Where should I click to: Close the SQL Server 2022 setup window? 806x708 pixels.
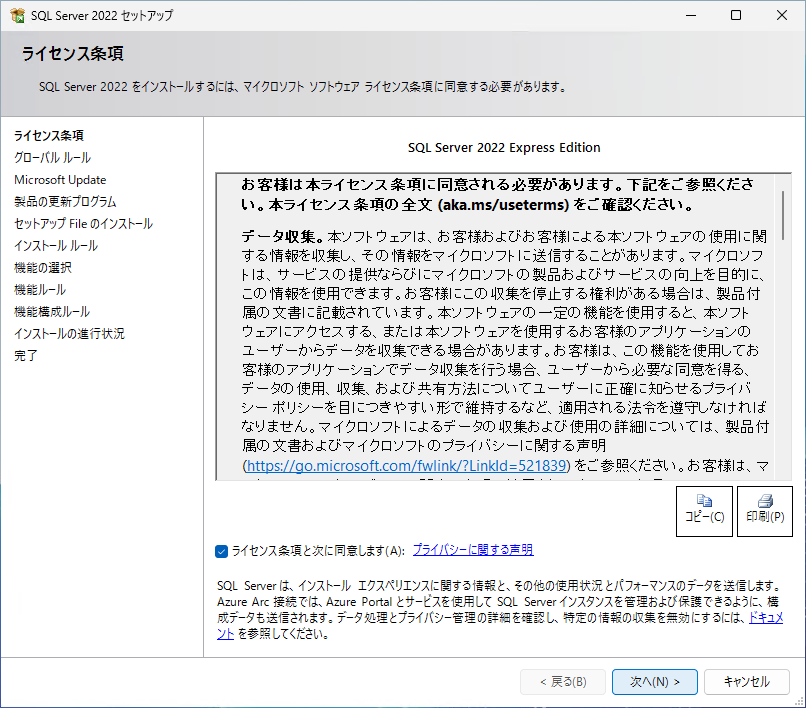click(x=782, y=15)
